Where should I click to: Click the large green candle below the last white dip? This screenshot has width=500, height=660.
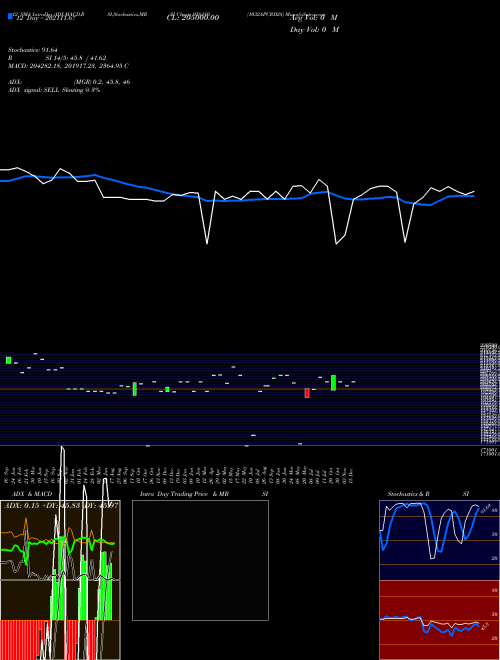point(333,383)
